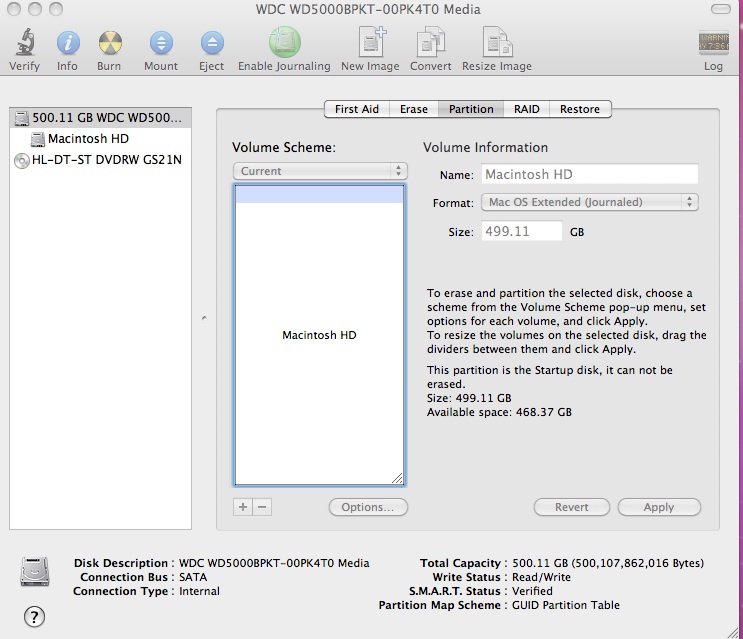Viewport: 743px width, 639px height.
Task: Remove partition with minus button
Action: point(262,507)
